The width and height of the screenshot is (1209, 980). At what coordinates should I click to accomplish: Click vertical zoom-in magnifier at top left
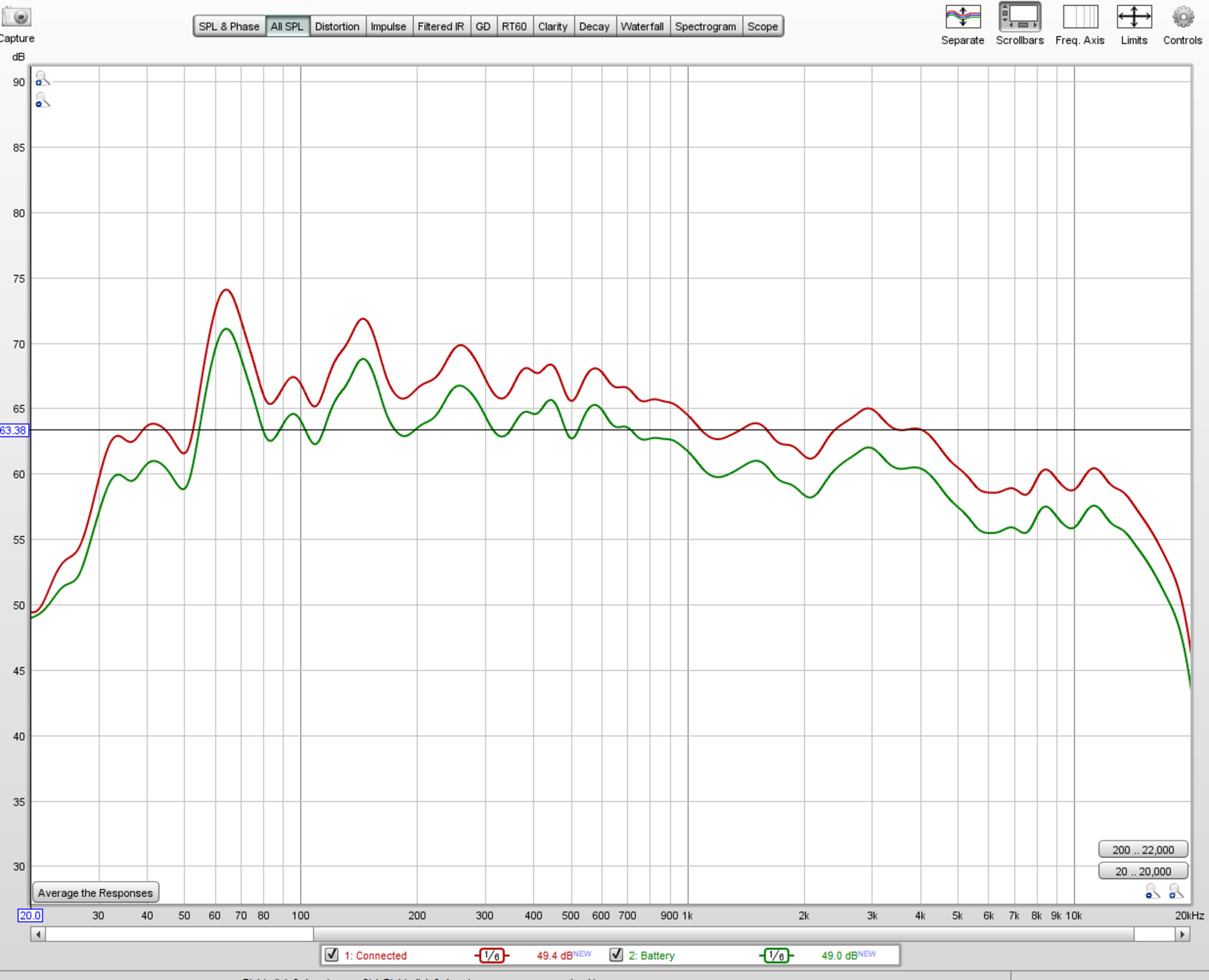coord(42,78)
